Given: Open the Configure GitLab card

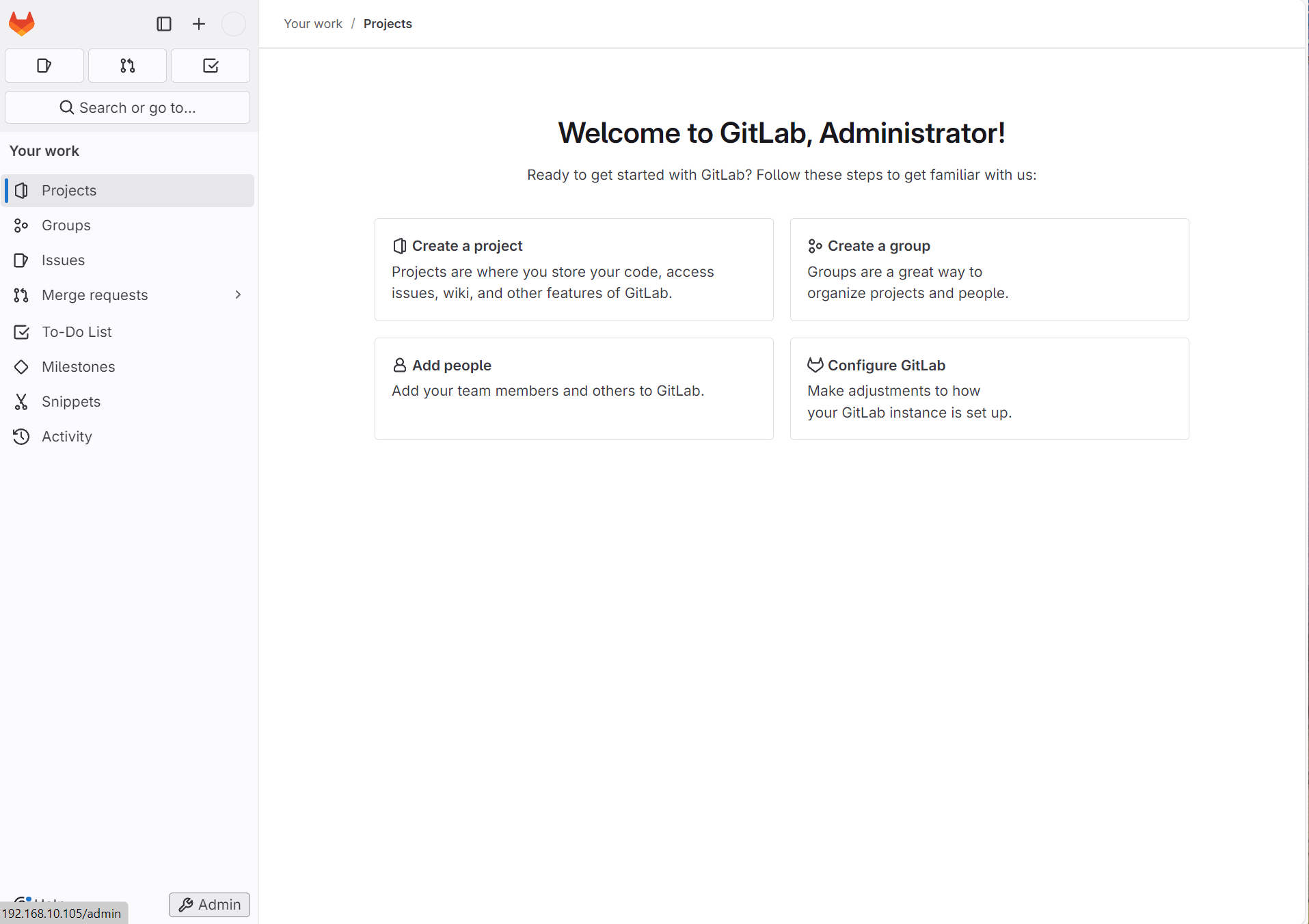Looking at the screenshot, I should pyautogui.click(x=990, y=389).
